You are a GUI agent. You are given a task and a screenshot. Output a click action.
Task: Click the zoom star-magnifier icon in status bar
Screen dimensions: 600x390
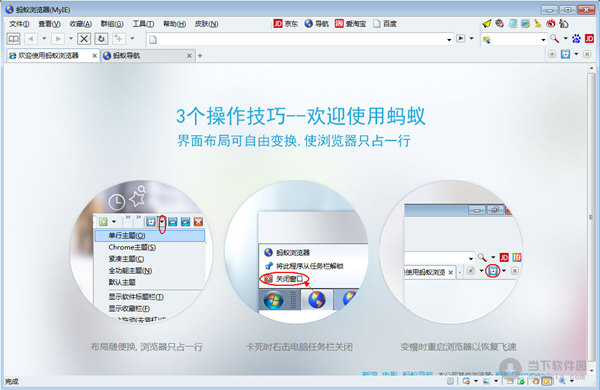point(562,381)
